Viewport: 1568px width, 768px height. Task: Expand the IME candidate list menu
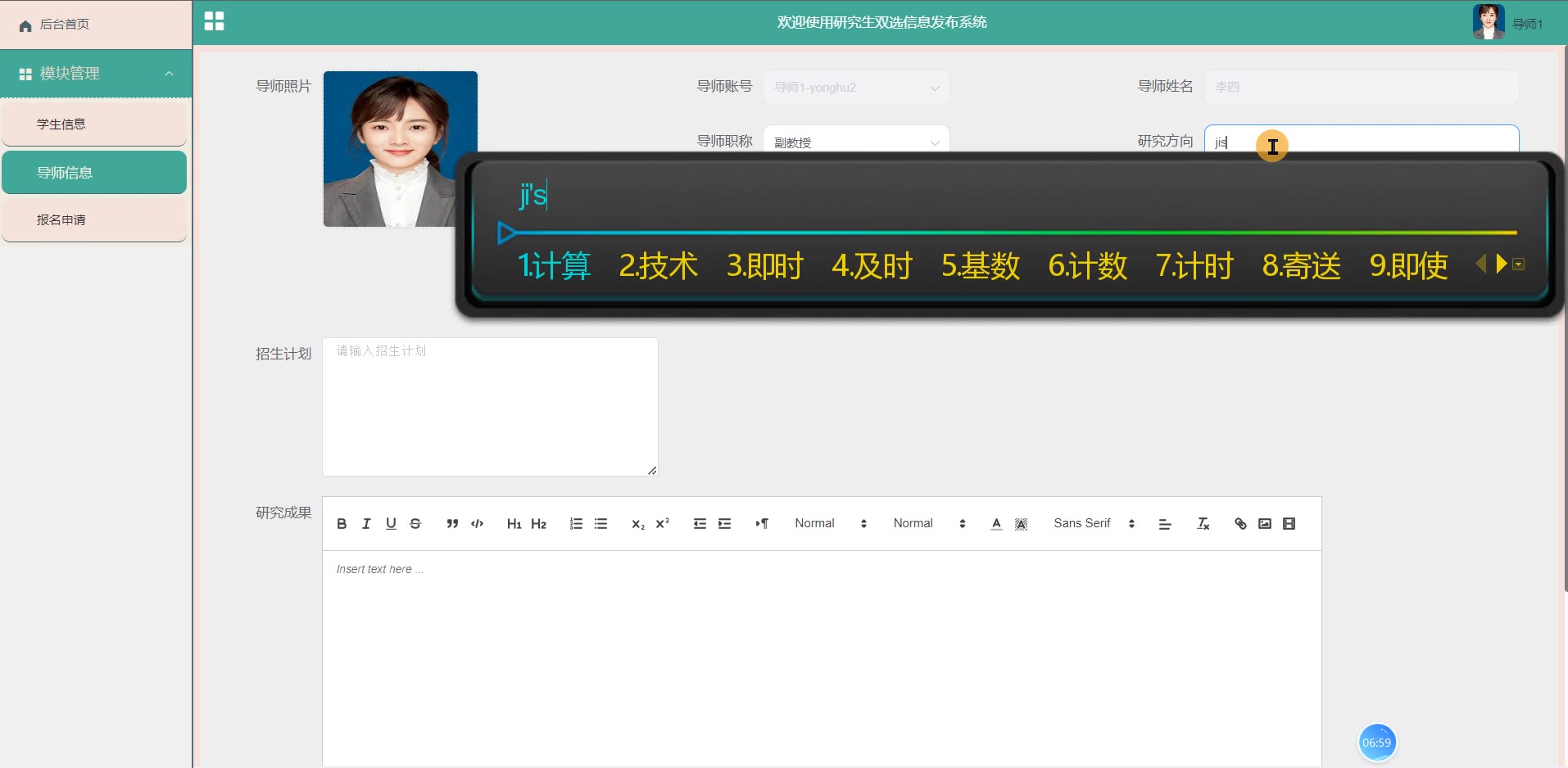[1518, 264]
